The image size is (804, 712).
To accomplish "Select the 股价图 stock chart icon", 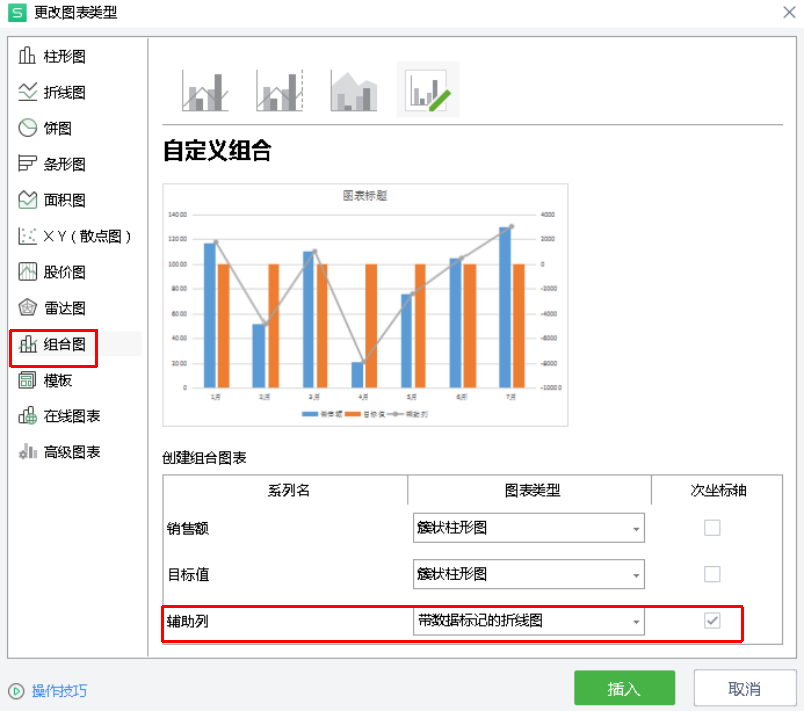I will click(x=27, y=272).
